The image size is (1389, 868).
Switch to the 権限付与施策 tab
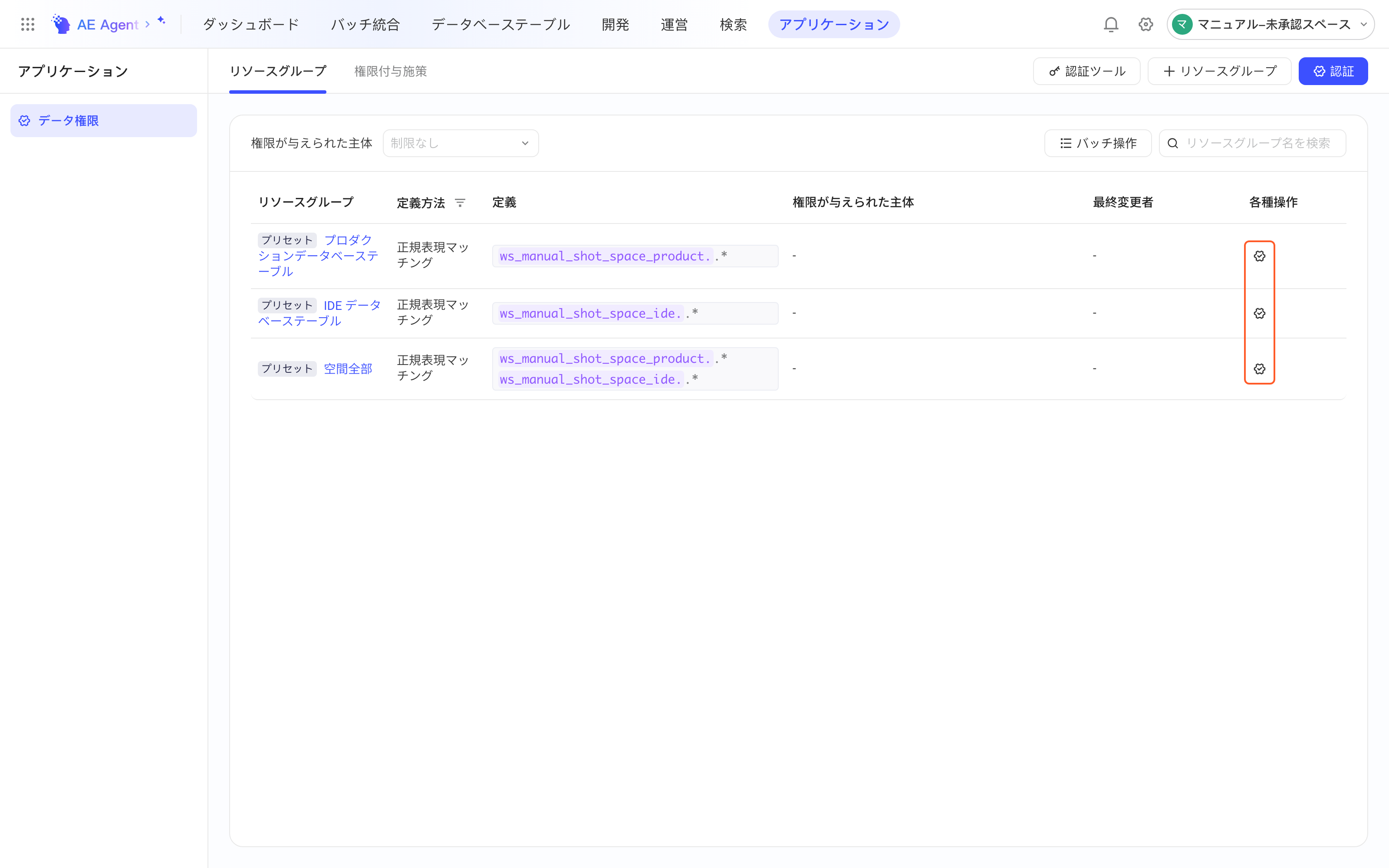[390, 71]
